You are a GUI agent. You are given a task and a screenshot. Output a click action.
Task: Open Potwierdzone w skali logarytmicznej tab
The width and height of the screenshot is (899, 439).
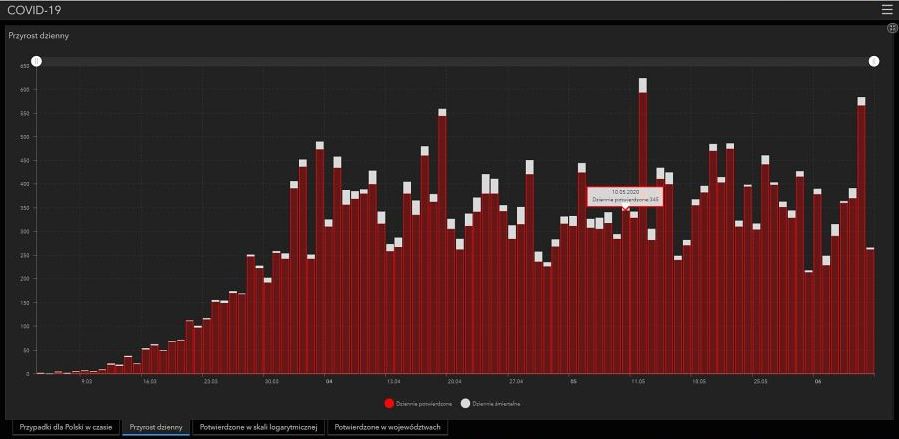point(258,427)
